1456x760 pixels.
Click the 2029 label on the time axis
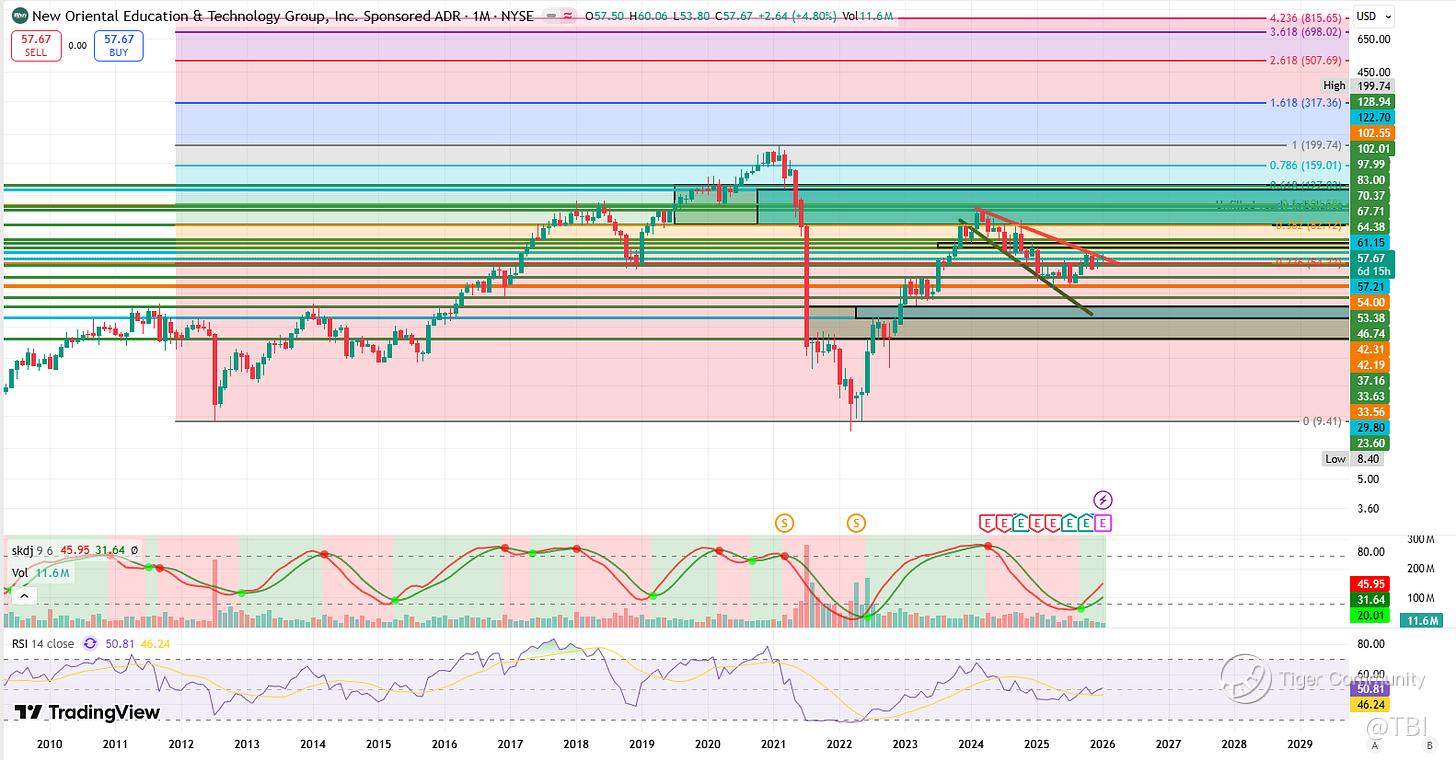point(1299,745)
